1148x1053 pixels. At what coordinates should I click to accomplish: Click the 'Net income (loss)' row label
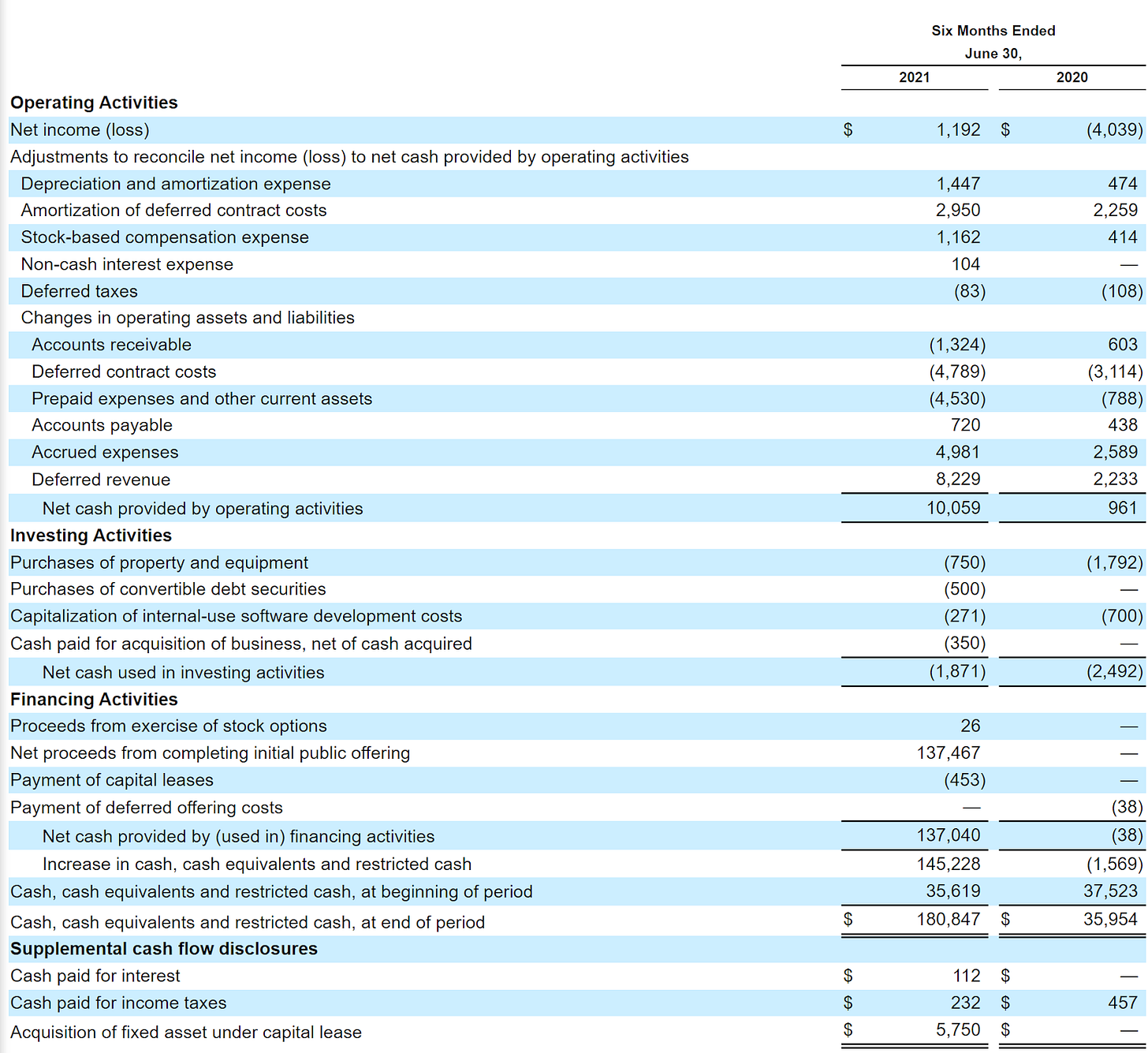pos(80,129)
